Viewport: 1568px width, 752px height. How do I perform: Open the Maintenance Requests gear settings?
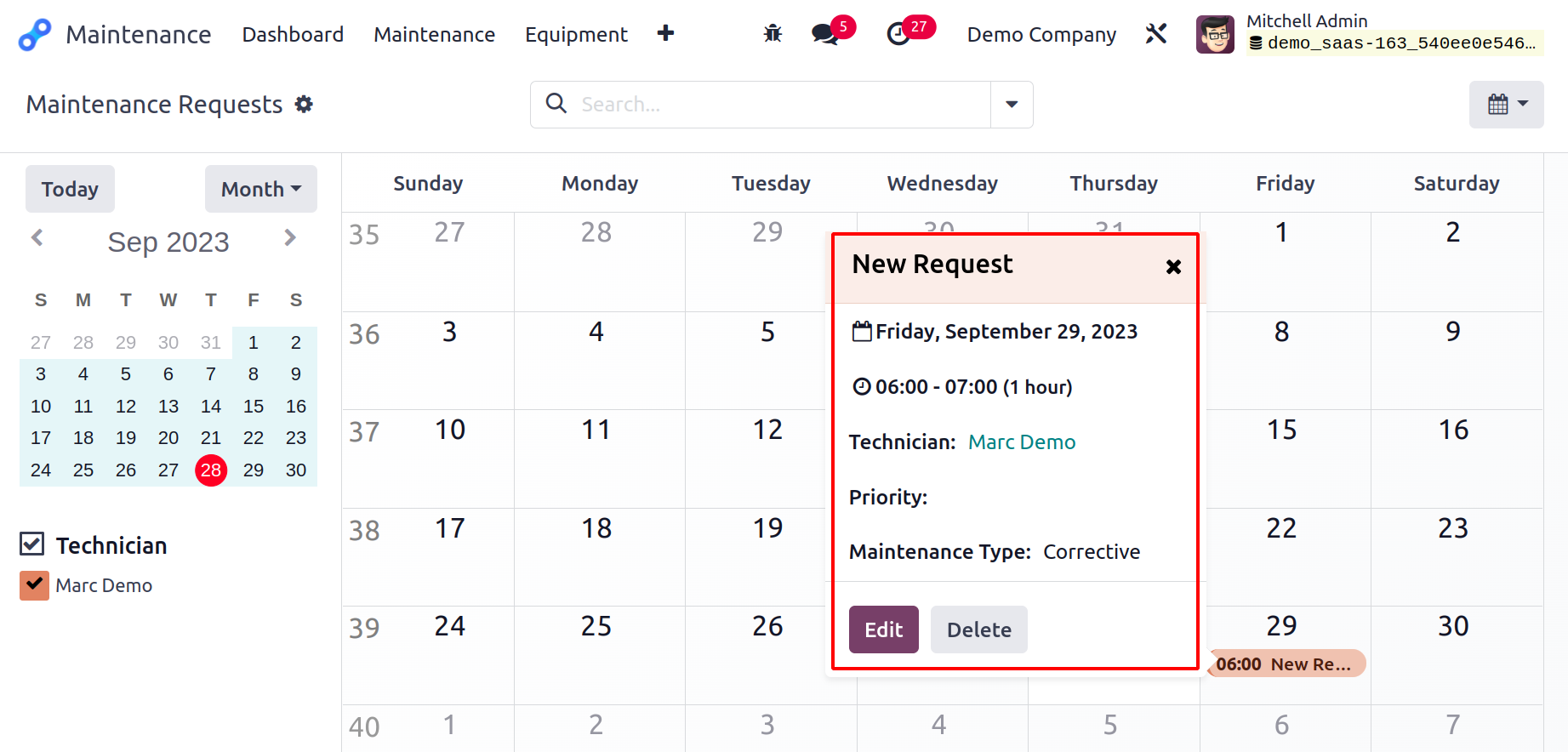point(304,104)
